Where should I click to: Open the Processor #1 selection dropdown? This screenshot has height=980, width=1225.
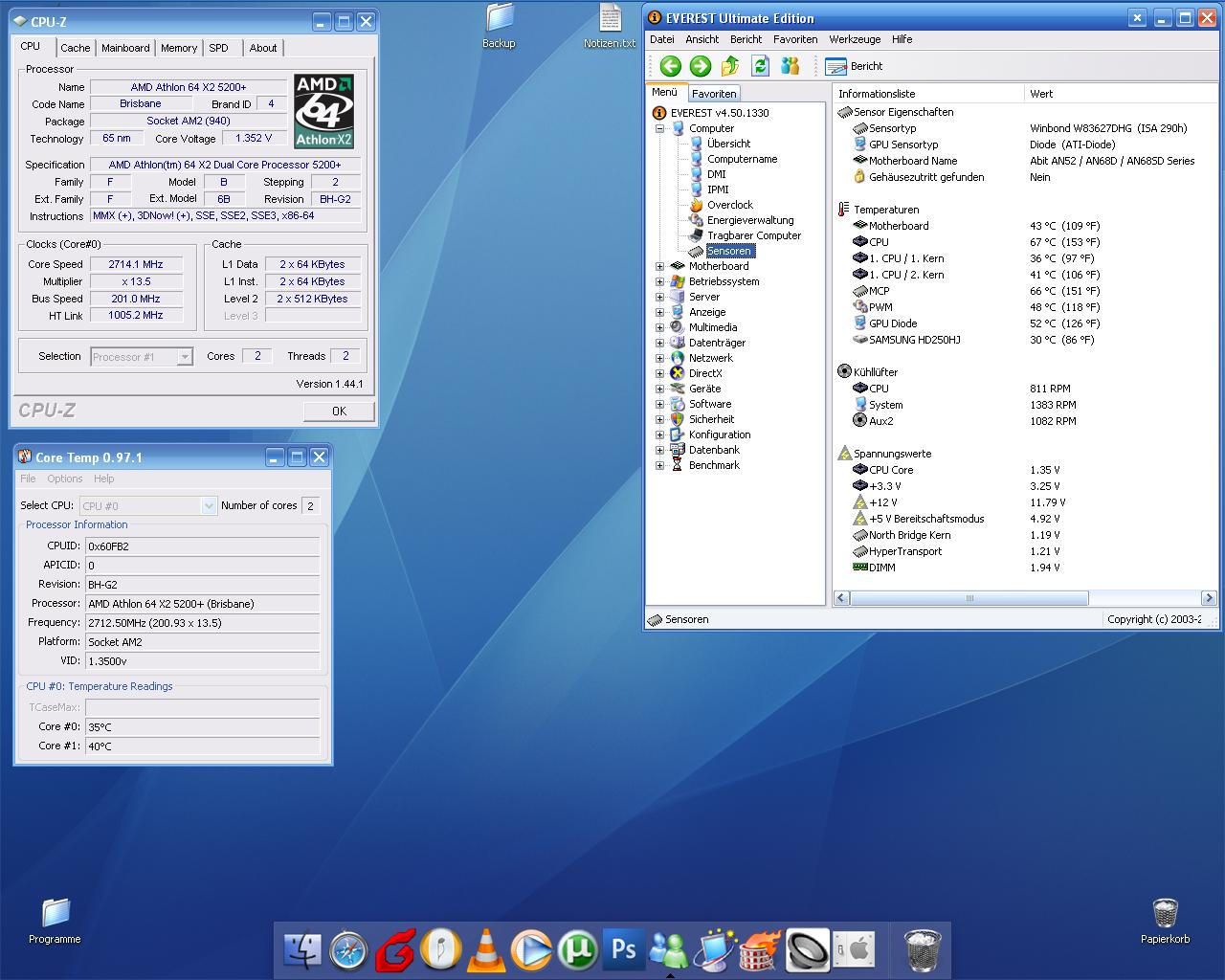185,357
